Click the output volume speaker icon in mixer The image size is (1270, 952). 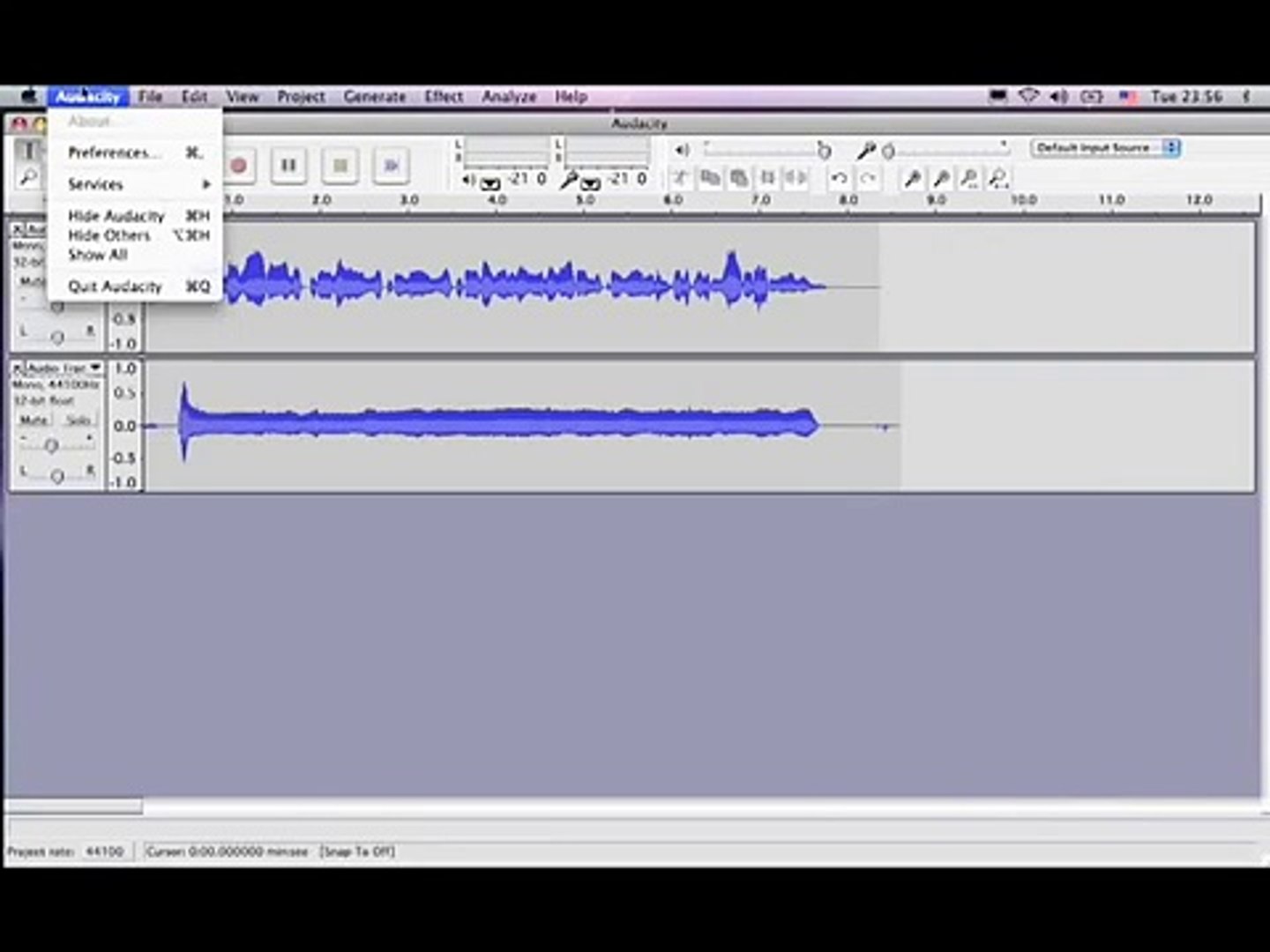pos(682,150)
